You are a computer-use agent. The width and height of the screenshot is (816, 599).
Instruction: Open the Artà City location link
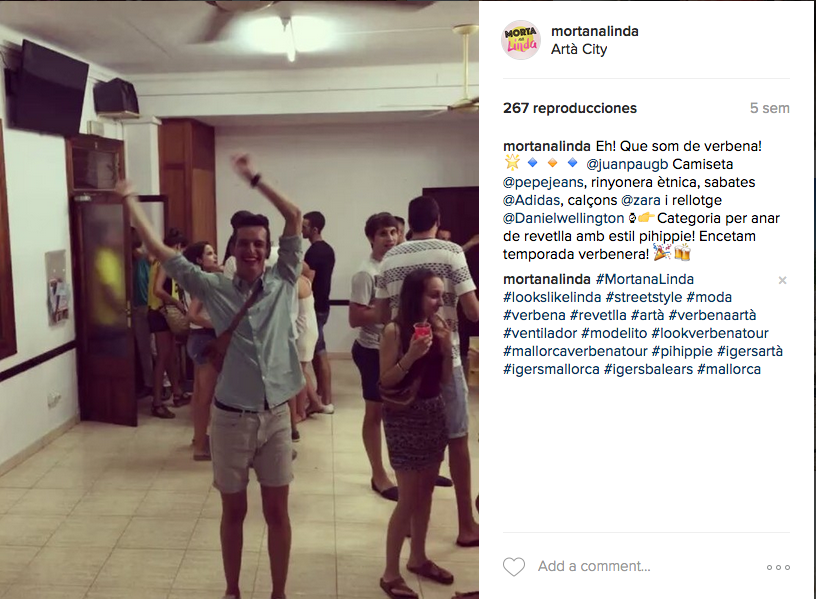pyautogui.click(x=579, y=49)
